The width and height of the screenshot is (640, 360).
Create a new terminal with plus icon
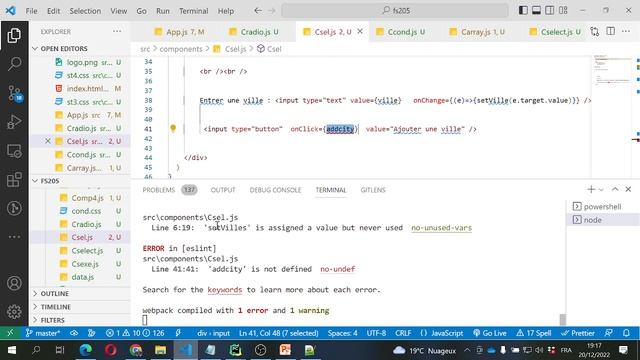click(x=591, y=189)
